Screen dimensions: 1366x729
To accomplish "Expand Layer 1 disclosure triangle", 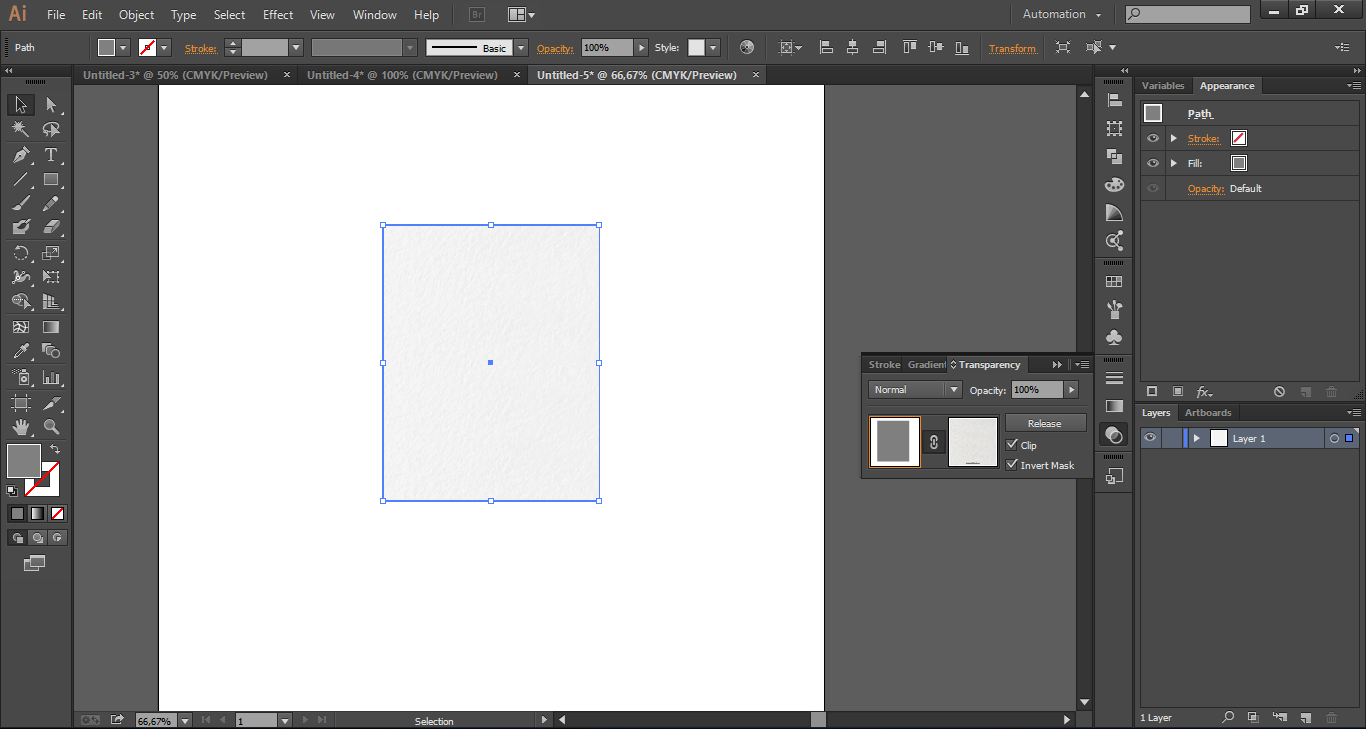I will point(1196,438).
